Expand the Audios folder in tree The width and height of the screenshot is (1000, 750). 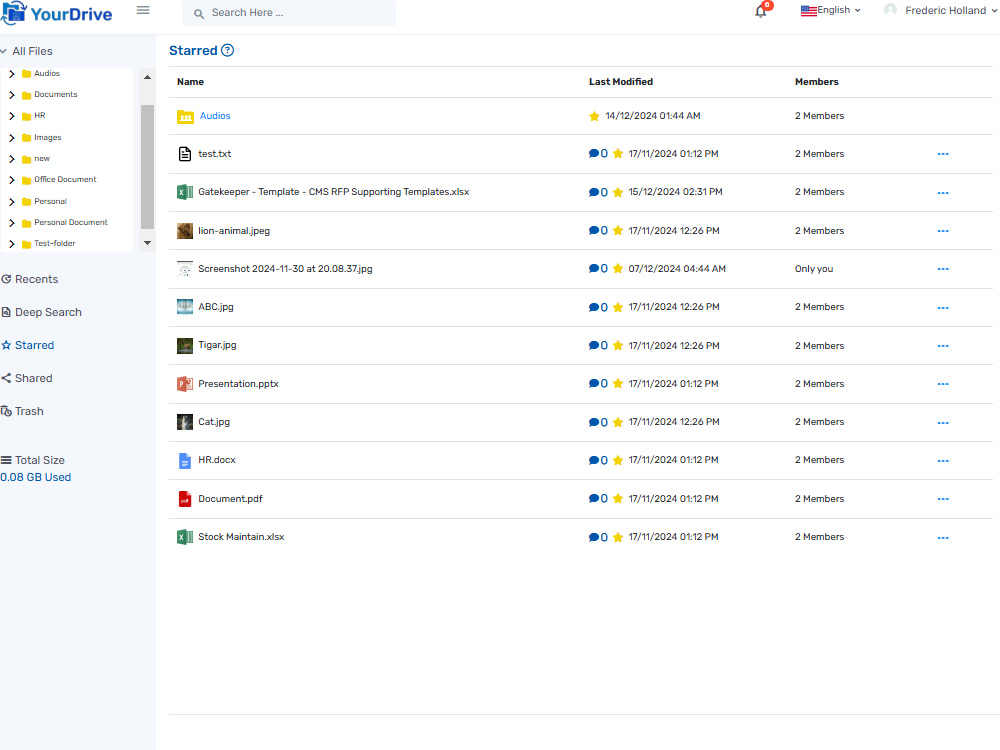(x=11, y=74)
